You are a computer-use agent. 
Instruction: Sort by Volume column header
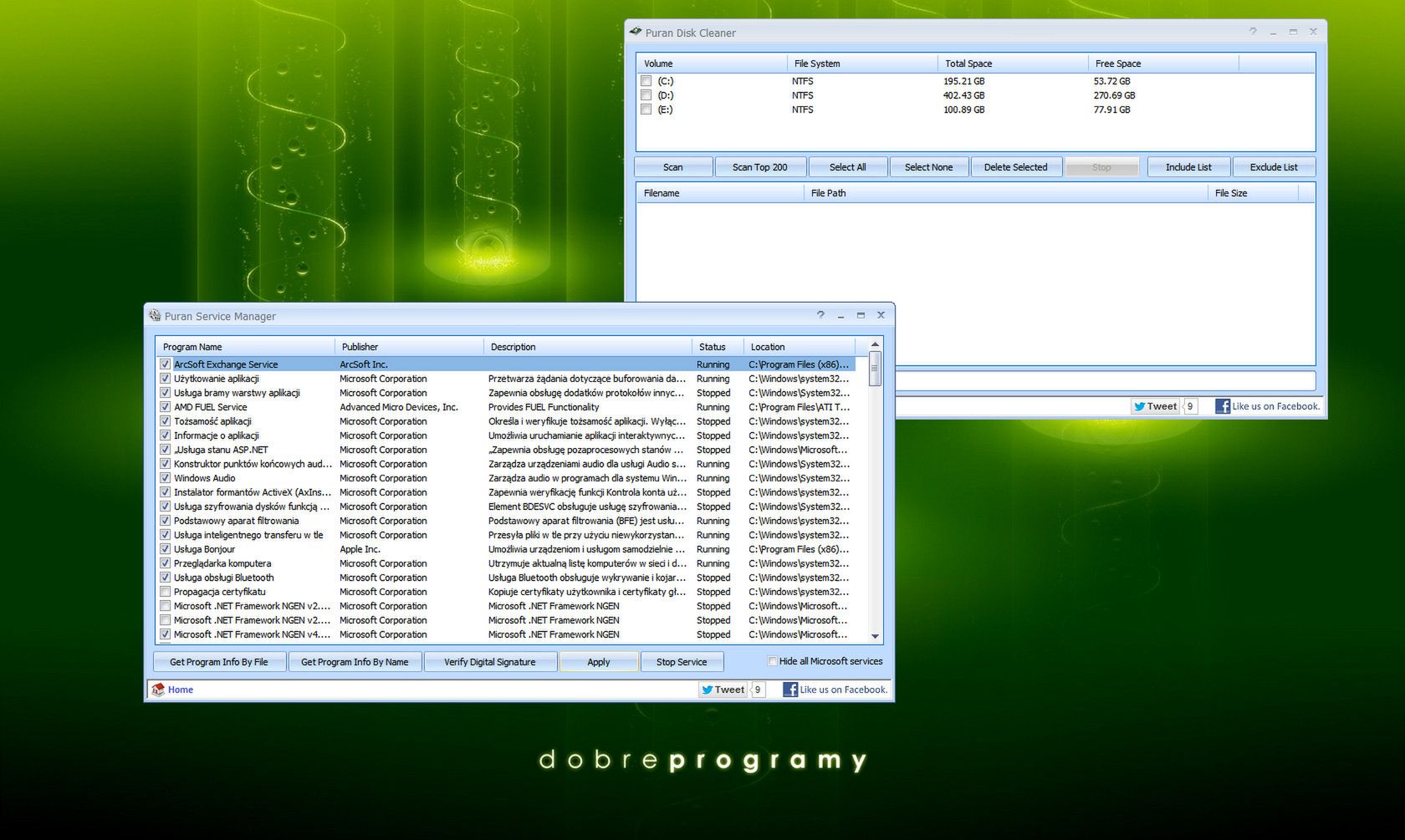coord(712,64)
